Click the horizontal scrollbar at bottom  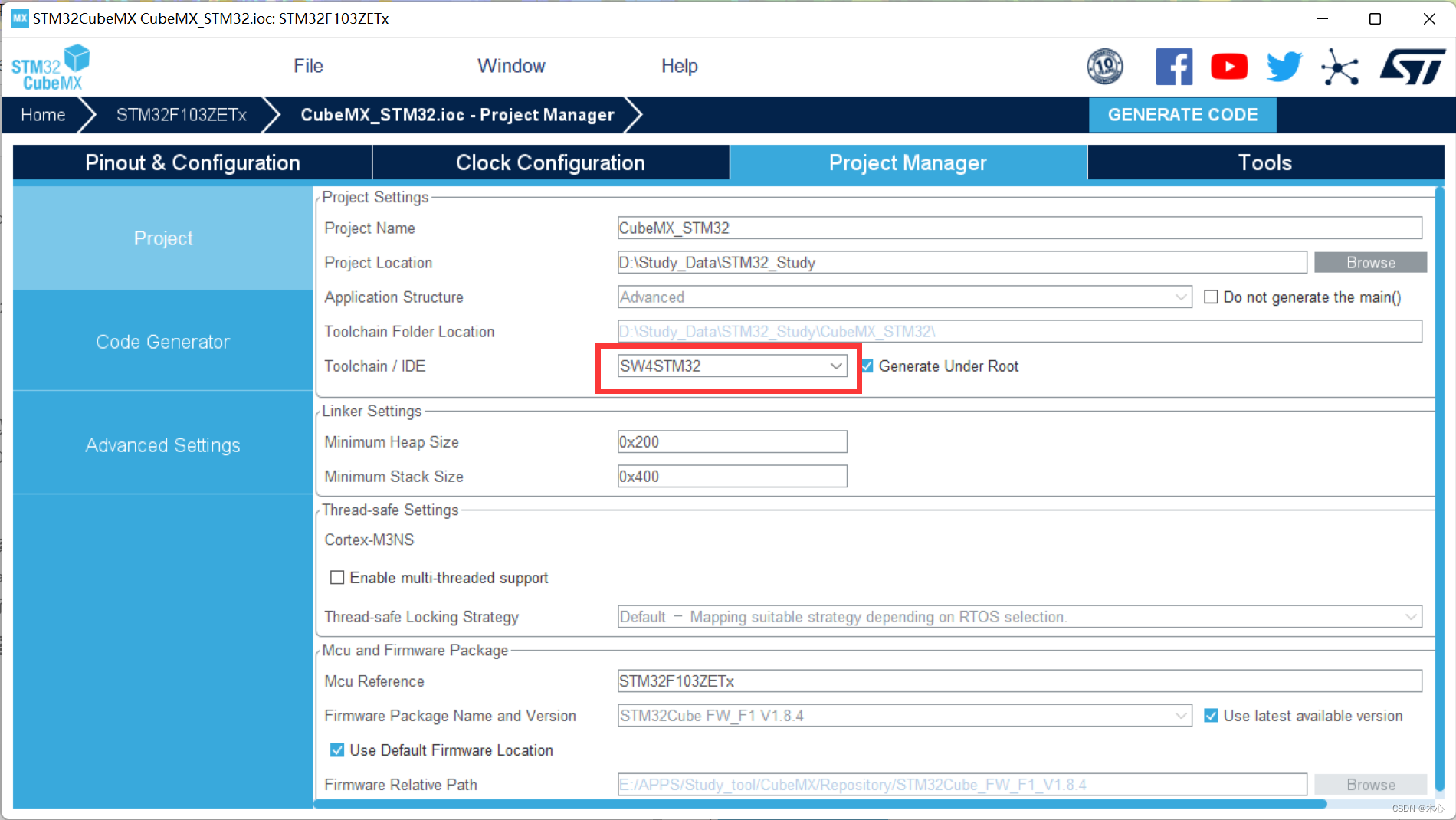pos(821,803)
